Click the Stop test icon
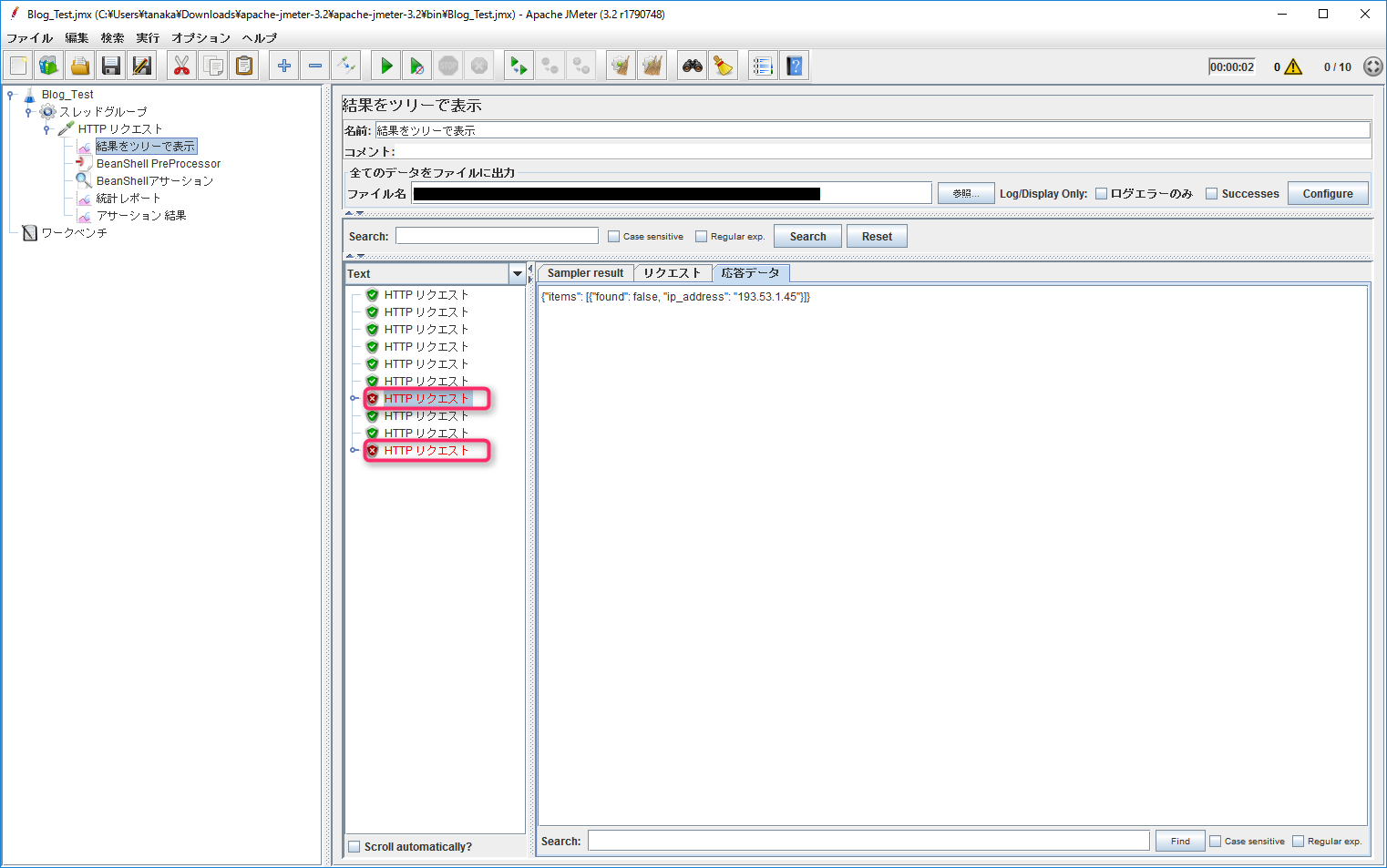This screenshot has height=868, width=1387. (448, 66)
